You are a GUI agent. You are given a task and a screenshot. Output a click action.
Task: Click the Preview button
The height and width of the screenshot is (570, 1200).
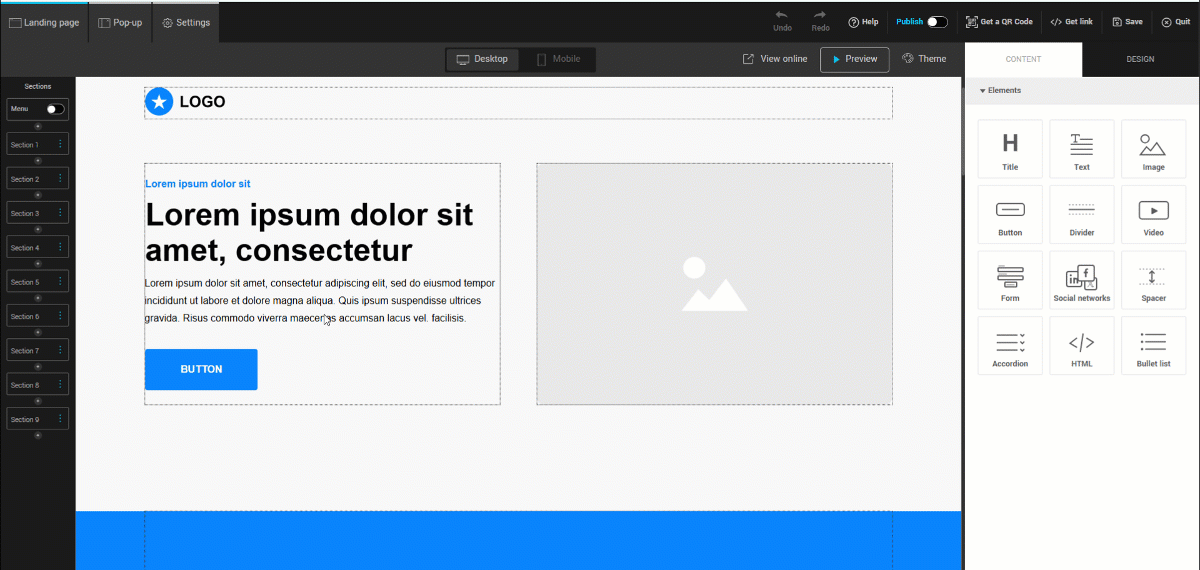854,59
